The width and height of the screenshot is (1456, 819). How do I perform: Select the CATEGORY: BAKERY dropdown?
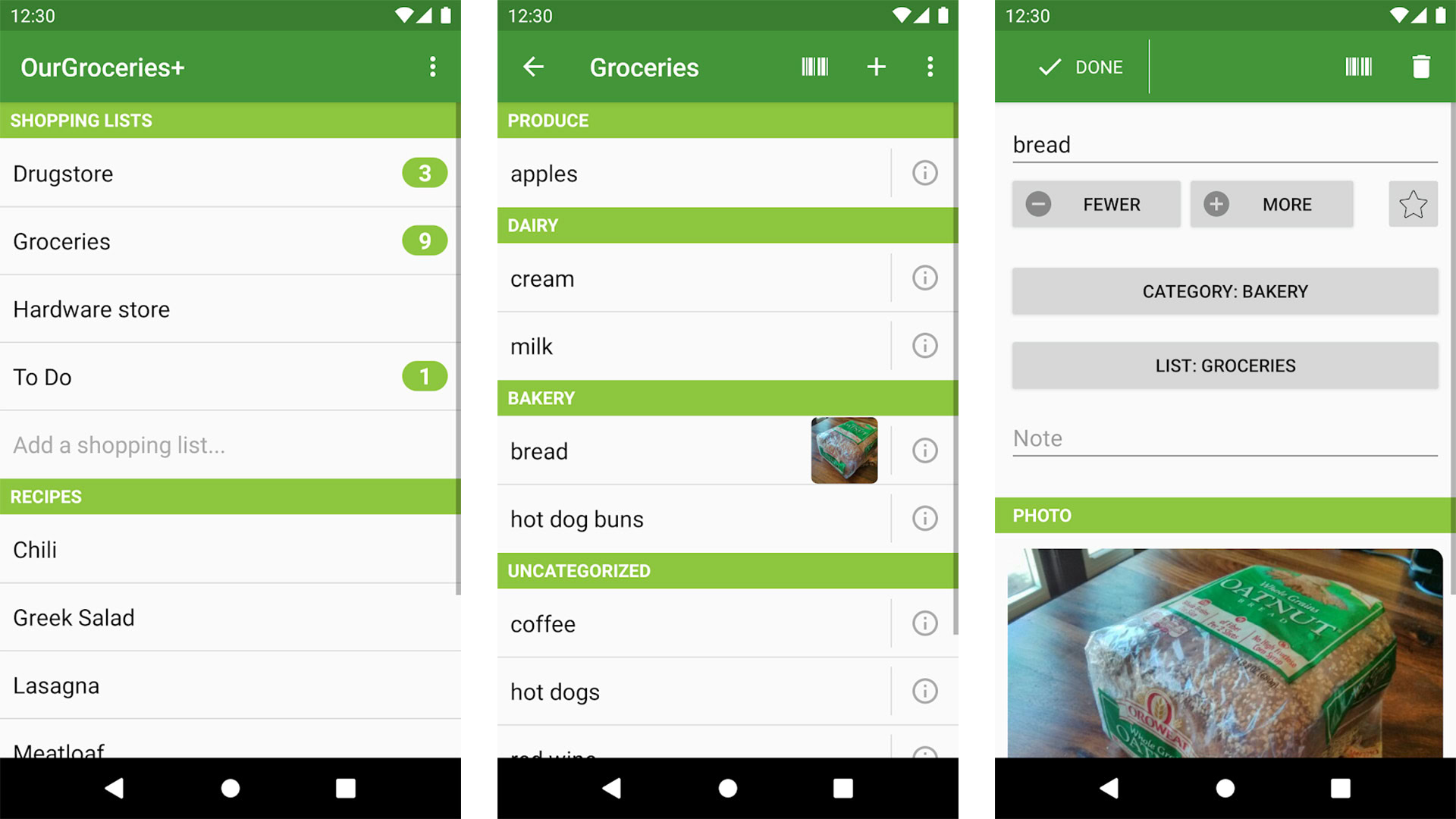pyautogui.click(x=1224, y=291)
